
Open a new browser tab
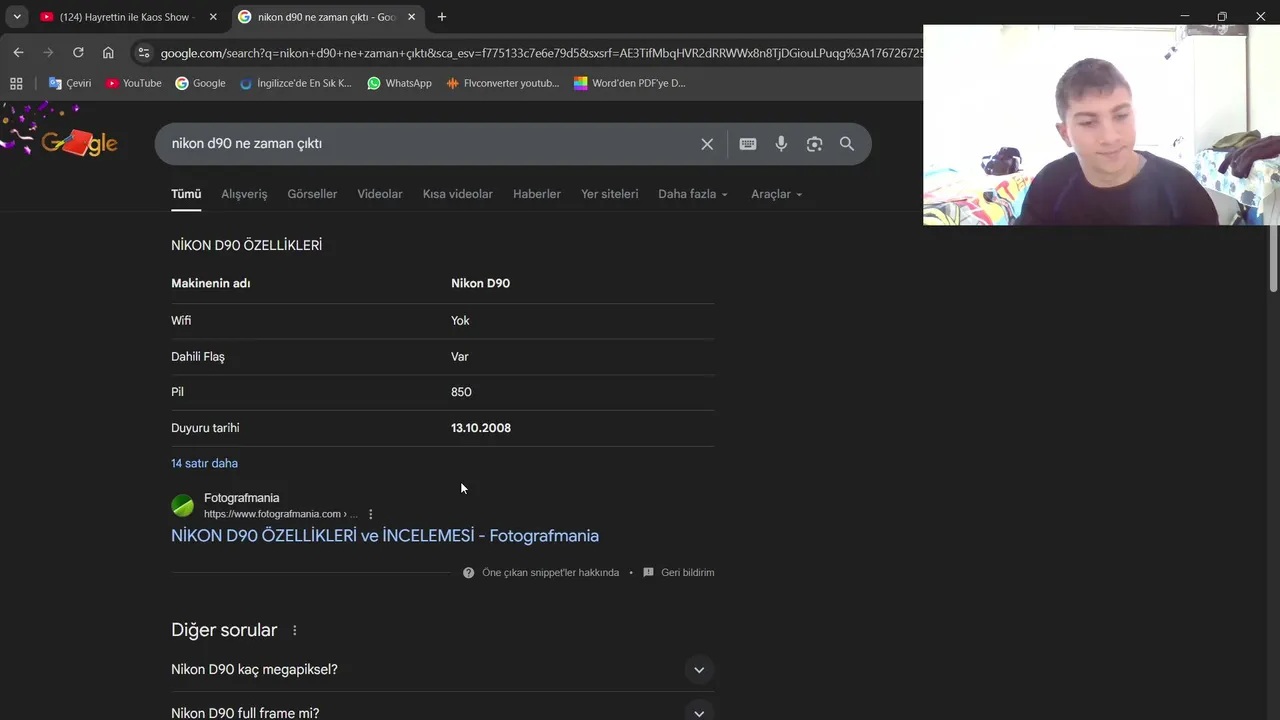pos(442,17)
